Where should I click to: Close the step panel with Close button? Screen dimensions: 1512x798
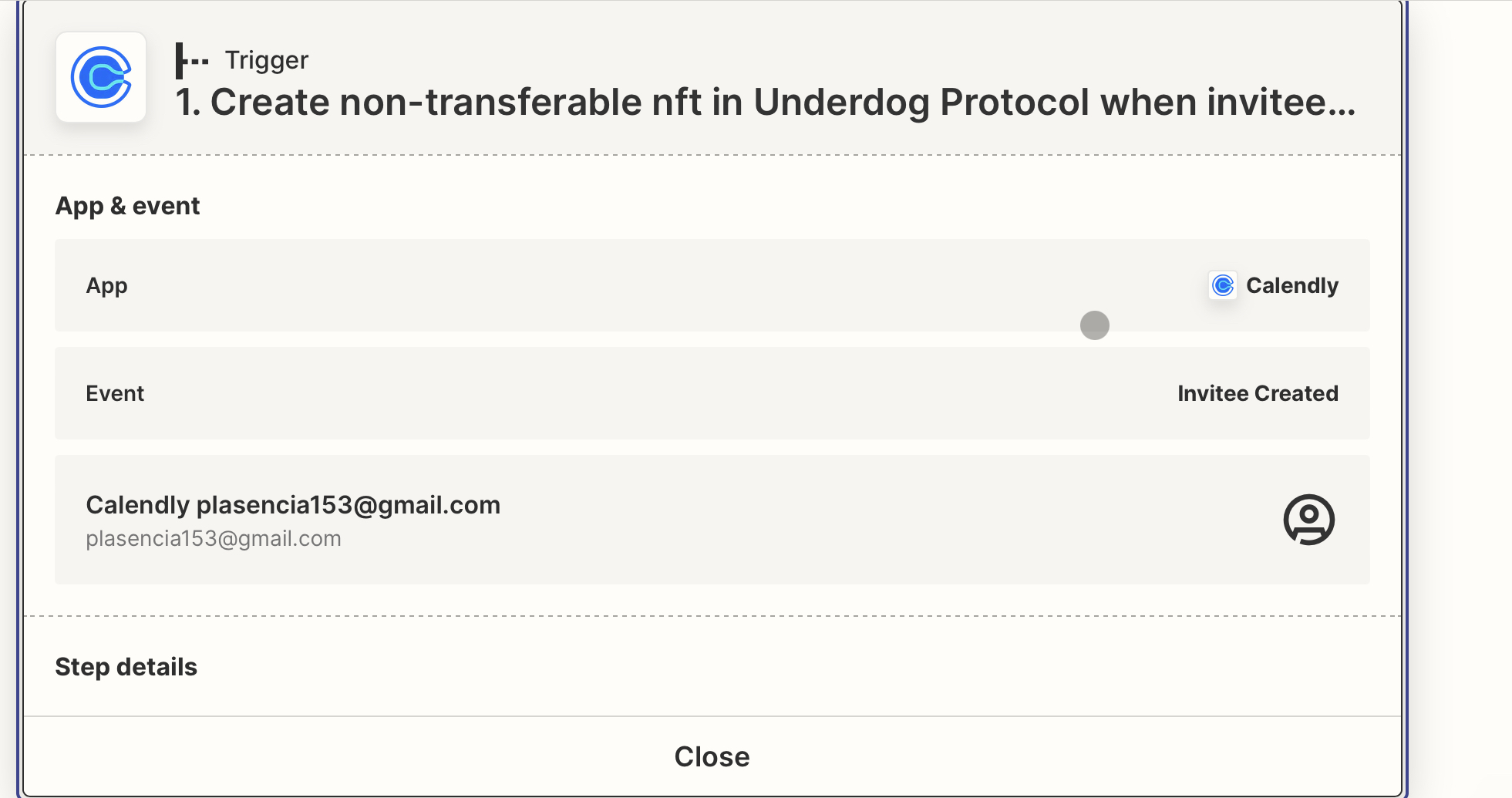pos(712,756)
